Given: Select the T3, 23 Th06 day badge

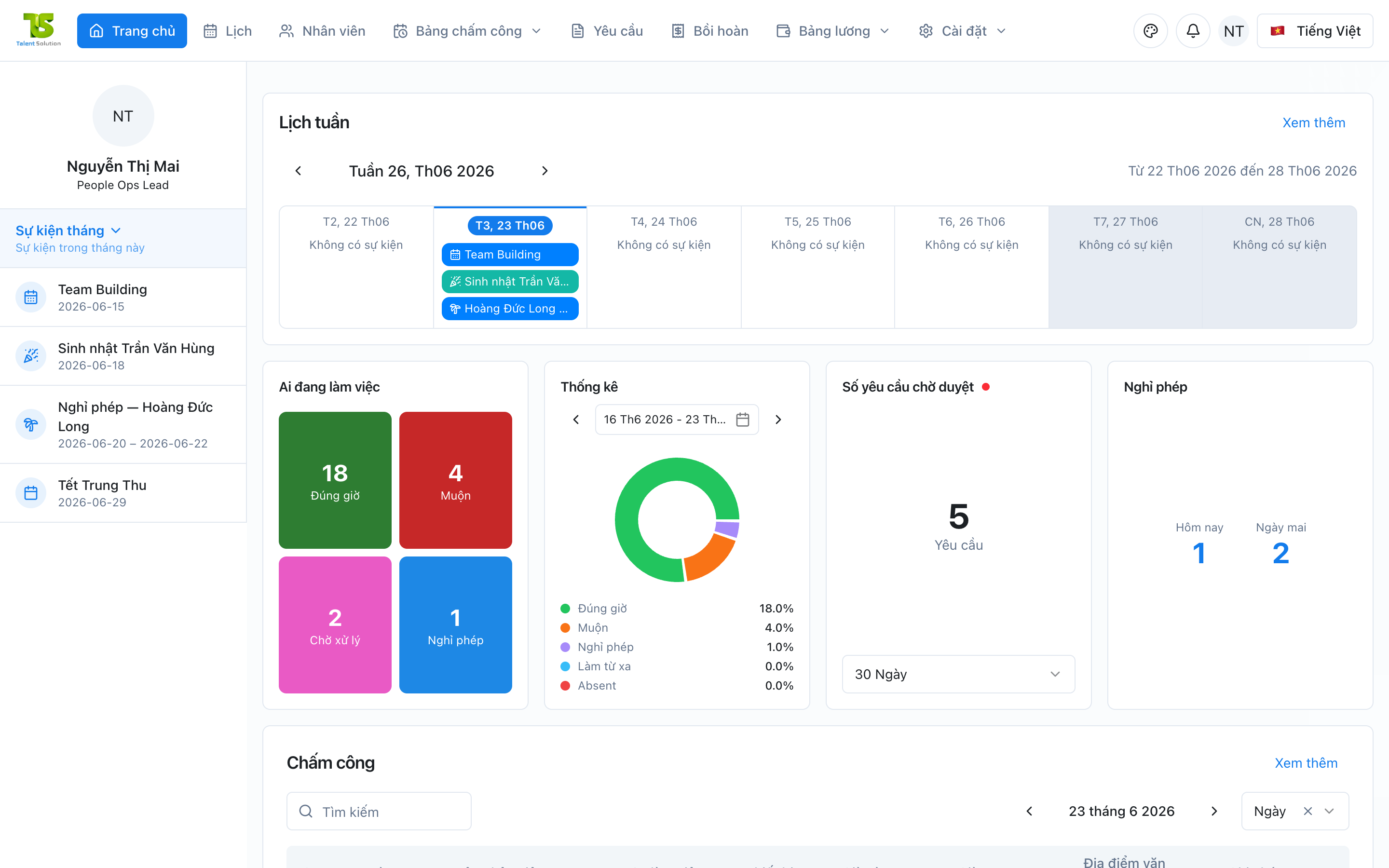Looking at the screenshot, I should tap(510, 226).
